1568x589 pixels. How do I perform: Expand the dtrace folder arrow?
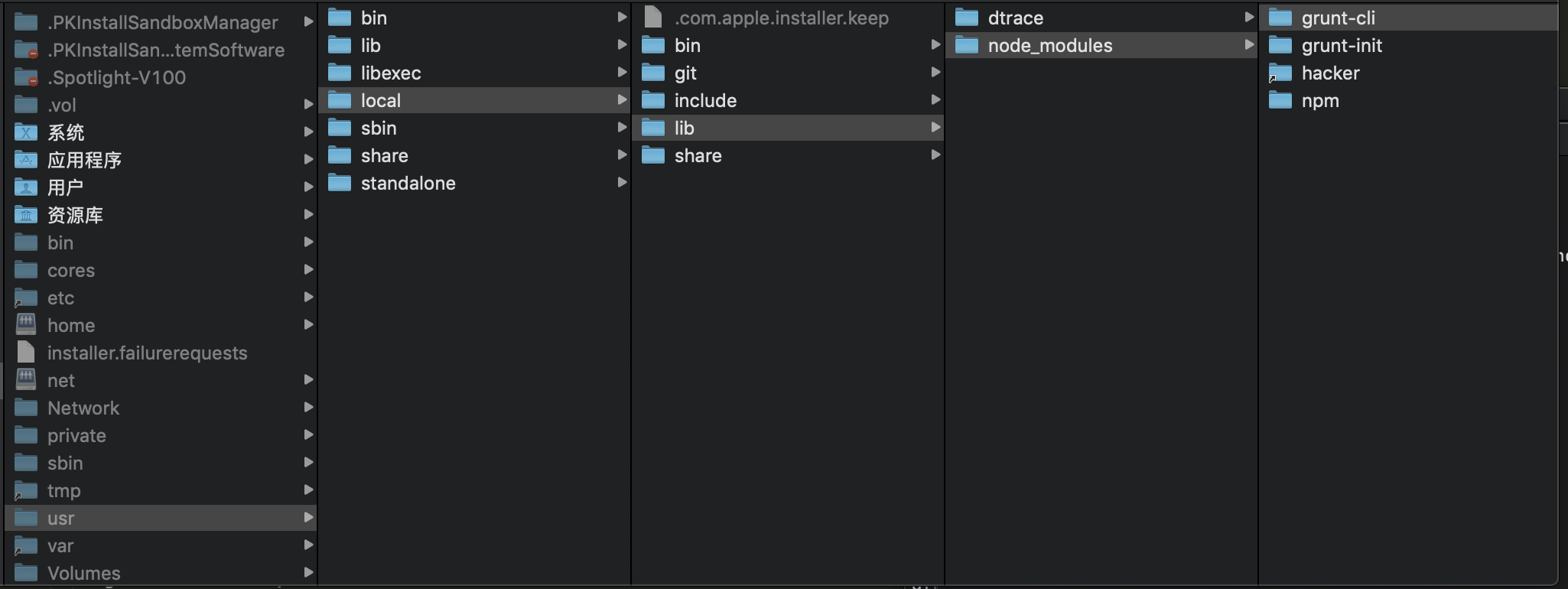point(1249,18)
